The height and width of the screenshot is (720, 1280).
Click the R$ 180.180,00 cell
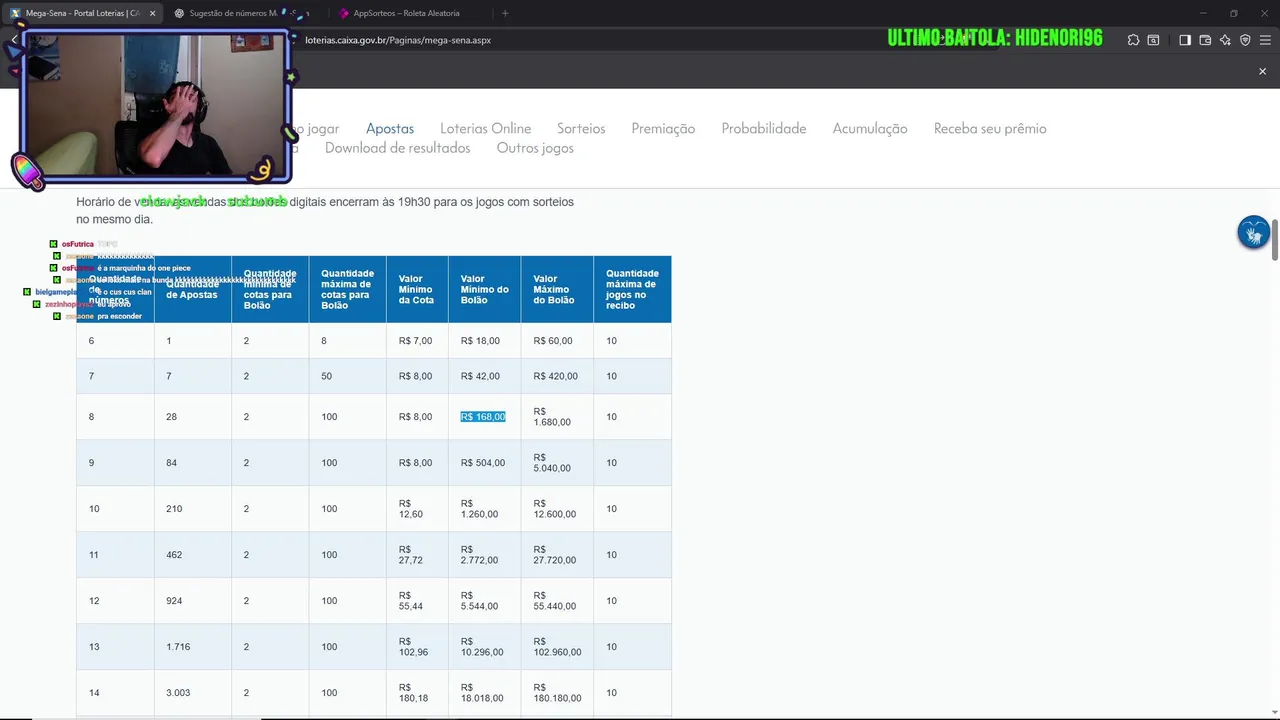point(557,693)
